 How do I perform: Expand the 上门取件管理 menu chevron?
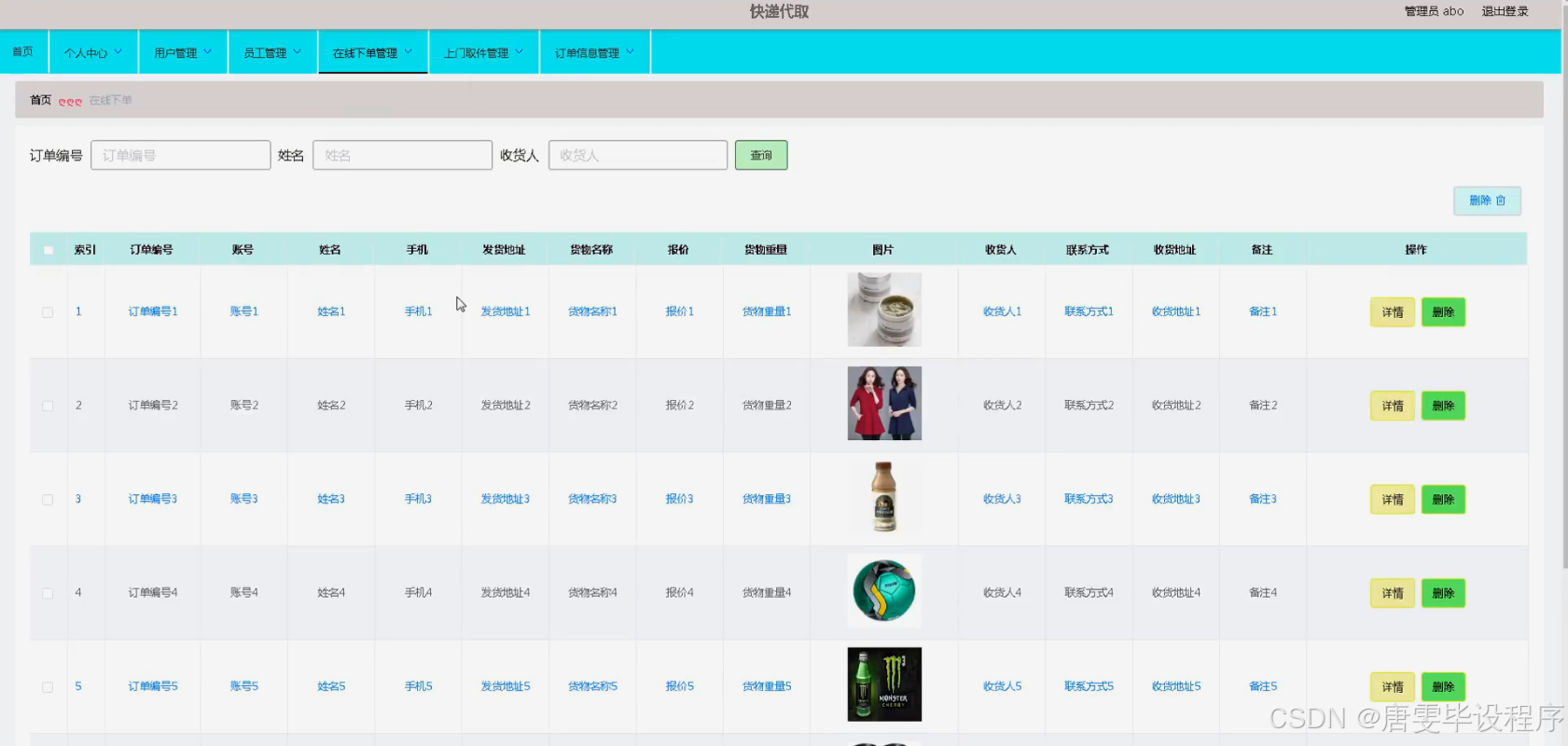[x=519, y=52]
